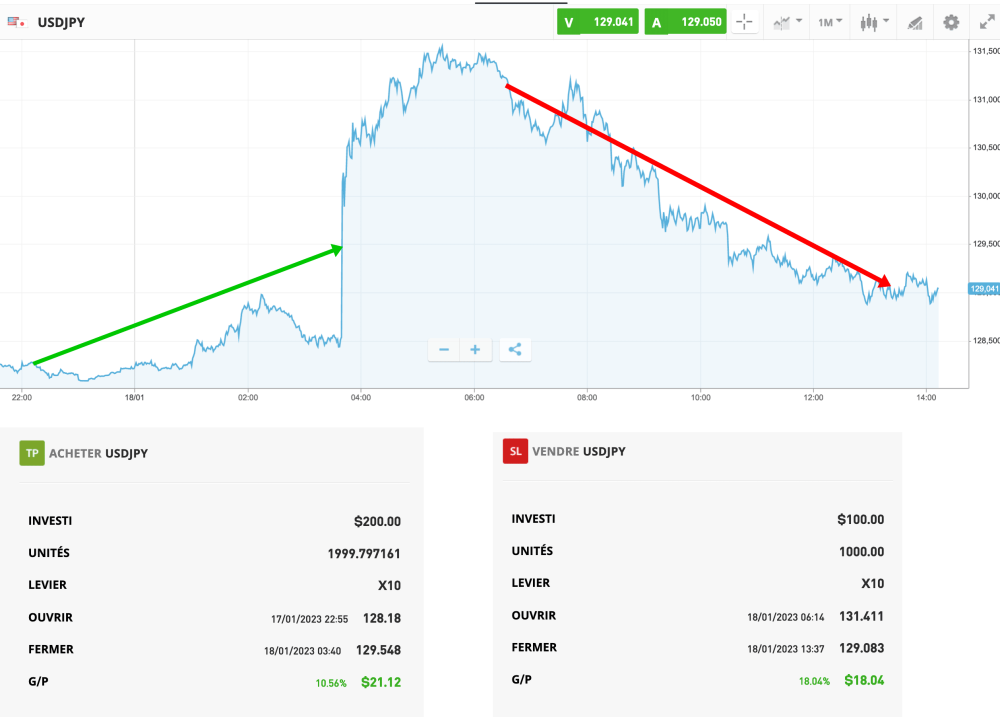1000x717 pixels.
Task: Click the green G/P value $21.12
Action: [x=381, y=682]
